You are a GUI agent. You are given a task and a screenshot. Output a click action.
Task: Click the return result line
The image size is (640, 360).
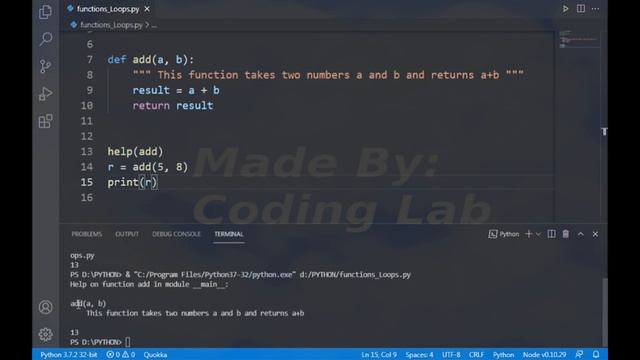(x=173, y=106)
